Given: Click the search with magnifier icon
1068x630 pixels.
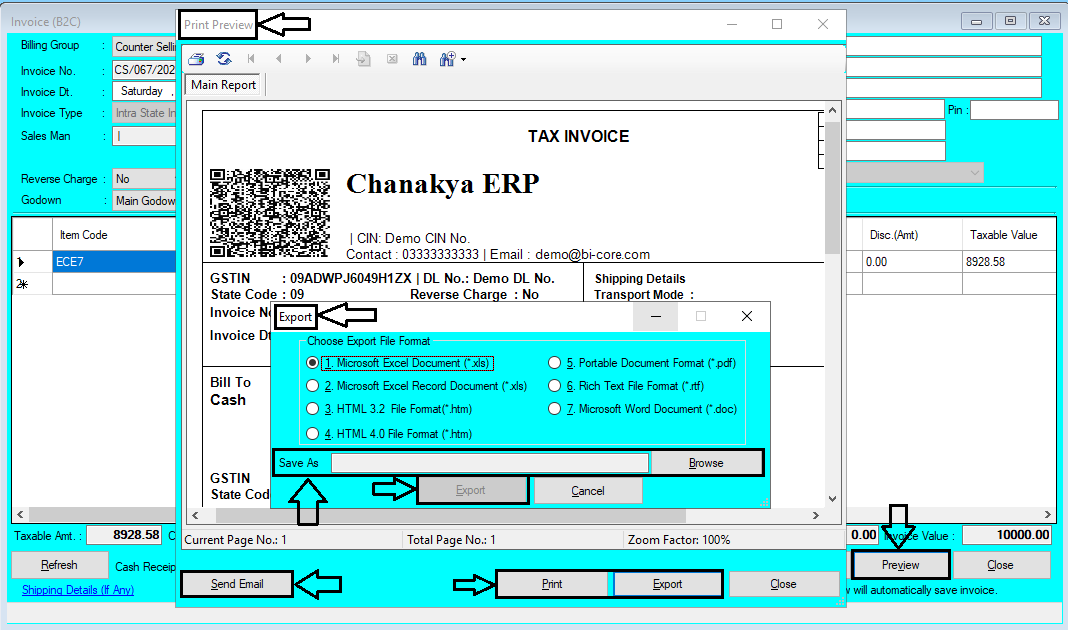Looking at the screenshot, I should pyautogui.click(x=445, y=59).
